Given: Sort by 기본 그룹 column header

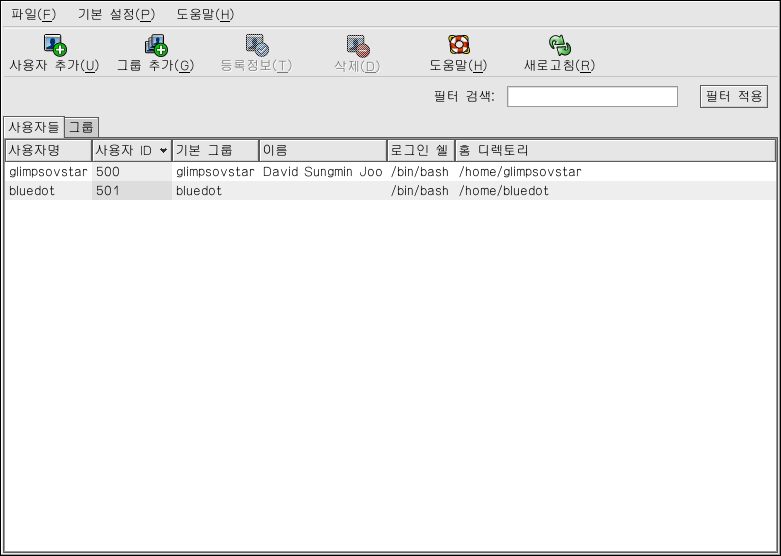Looking at the screenshot, I should [x=215, y=150].
